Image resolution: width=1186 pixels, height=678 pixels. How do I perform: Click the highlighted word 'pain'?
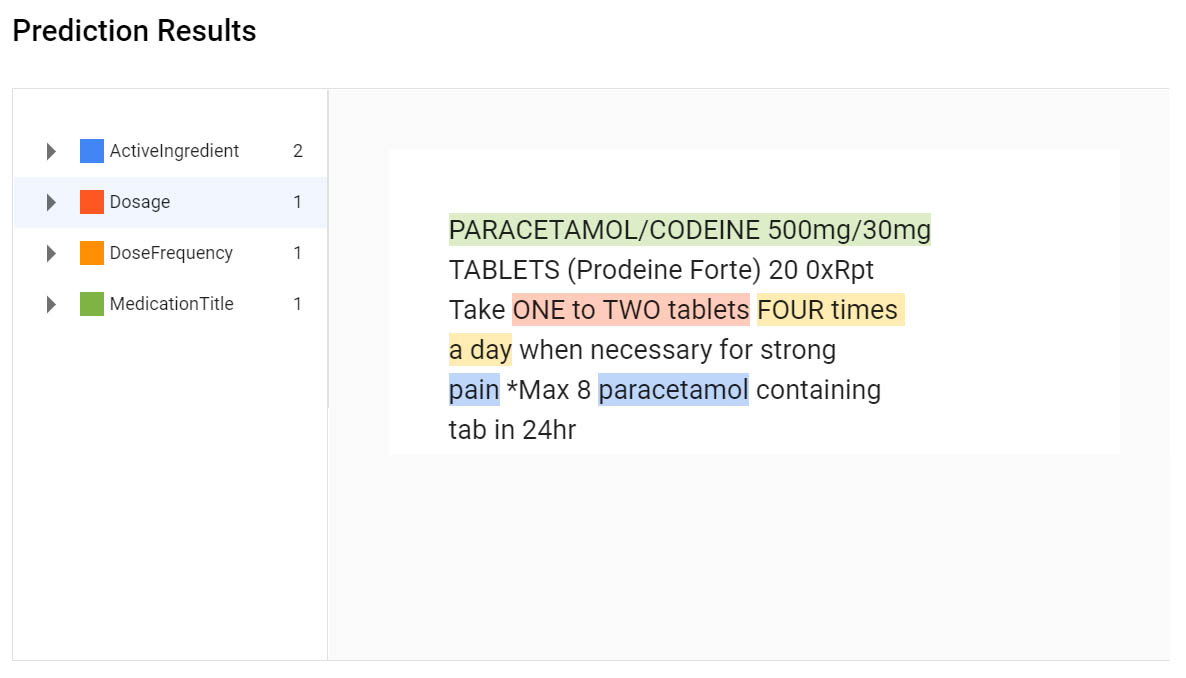click(474, 390)
